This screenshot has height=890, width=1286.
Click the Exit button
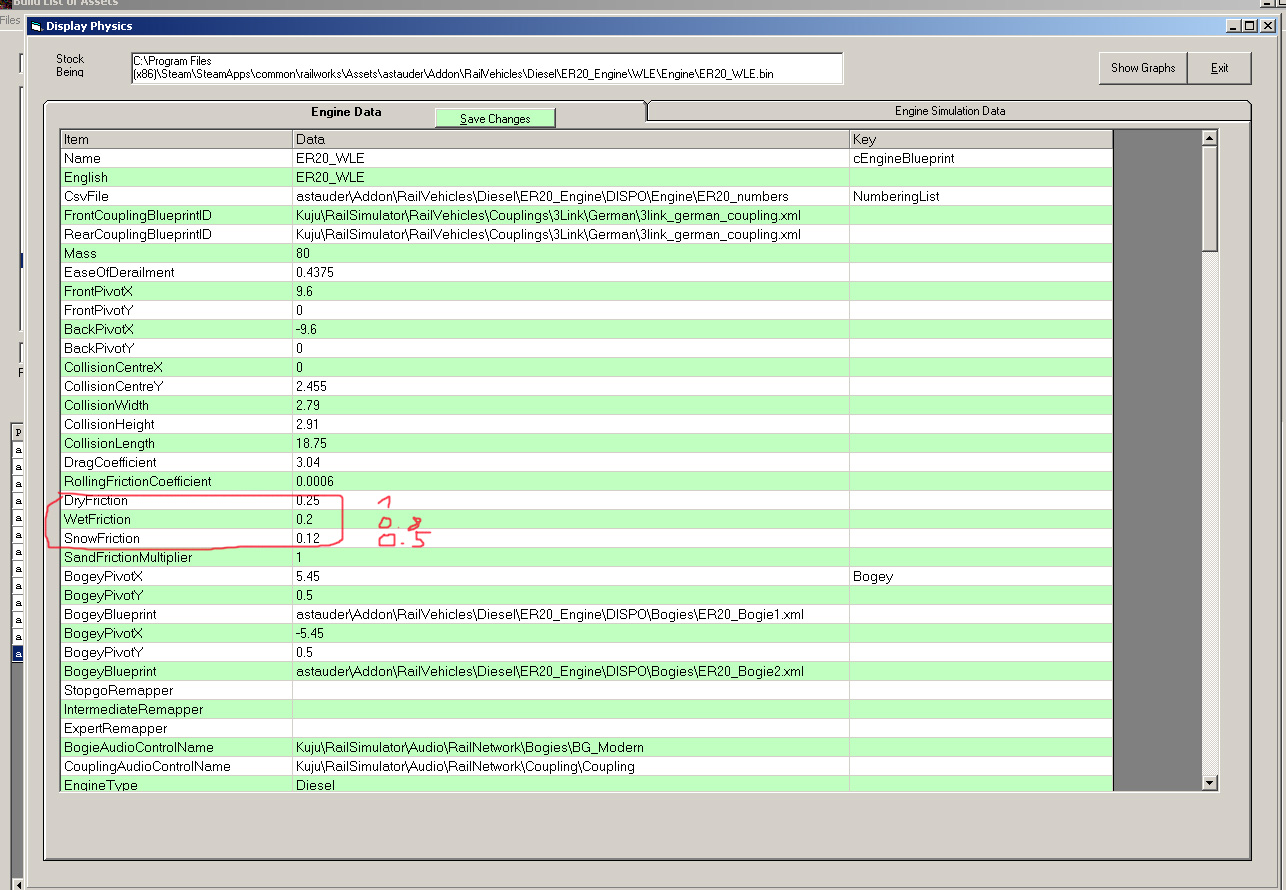[x=1219, y=68]
